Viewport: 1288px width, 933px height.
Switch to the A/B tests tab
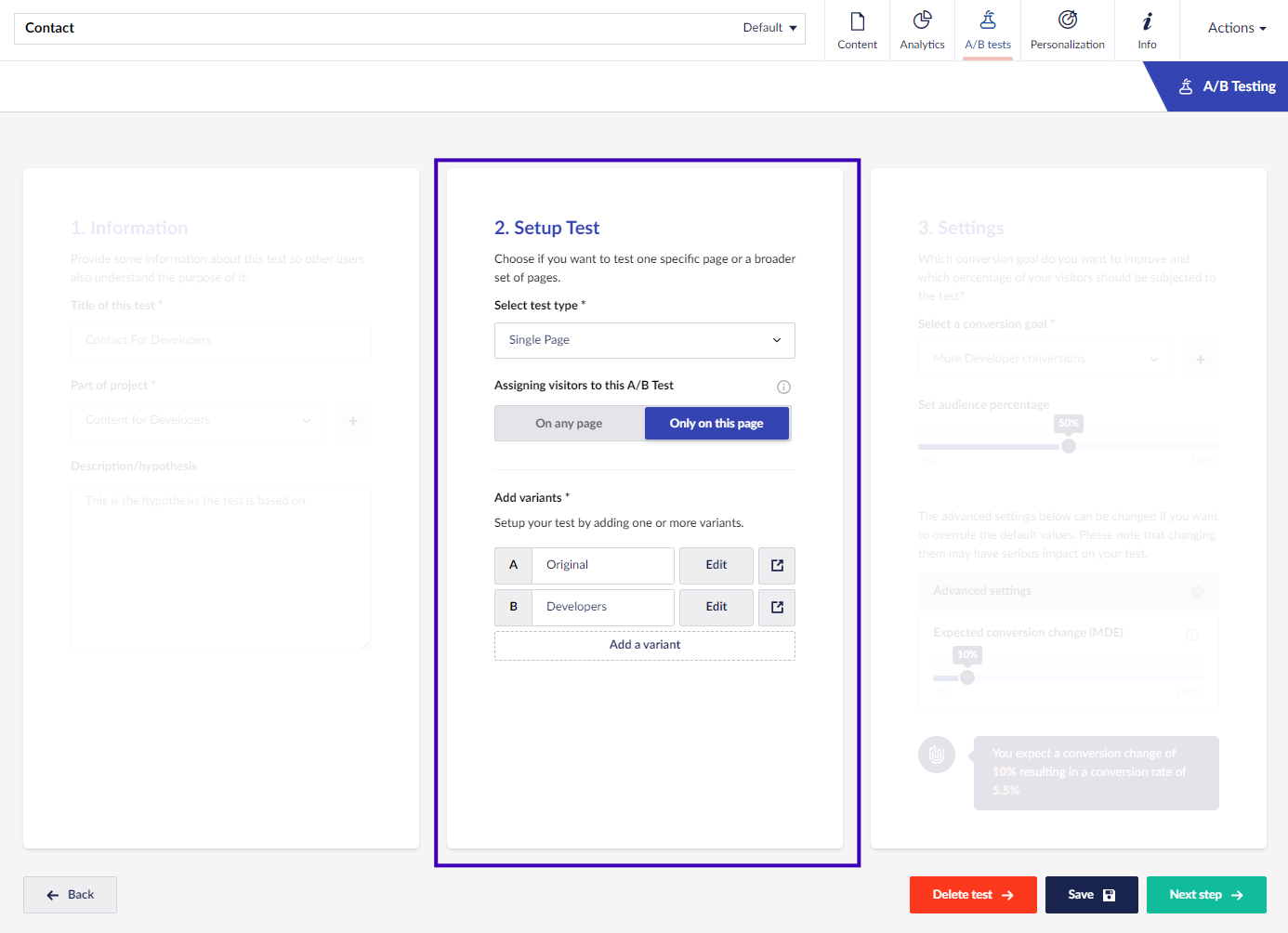(987, 30)
